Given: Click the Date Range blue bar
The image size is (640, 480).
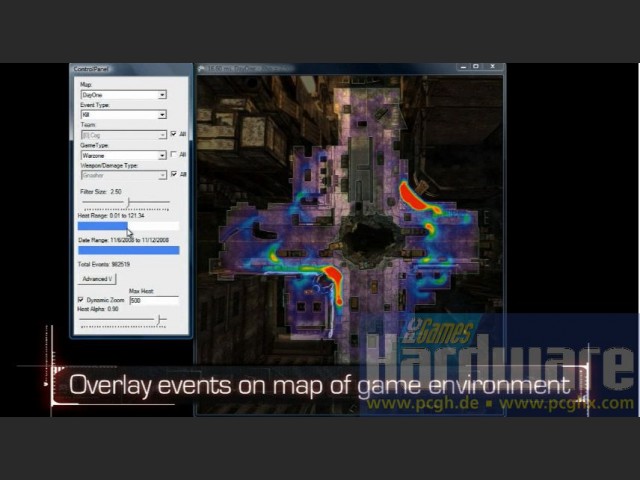Looking at the screenshot, I should click(x=129, y=250).
